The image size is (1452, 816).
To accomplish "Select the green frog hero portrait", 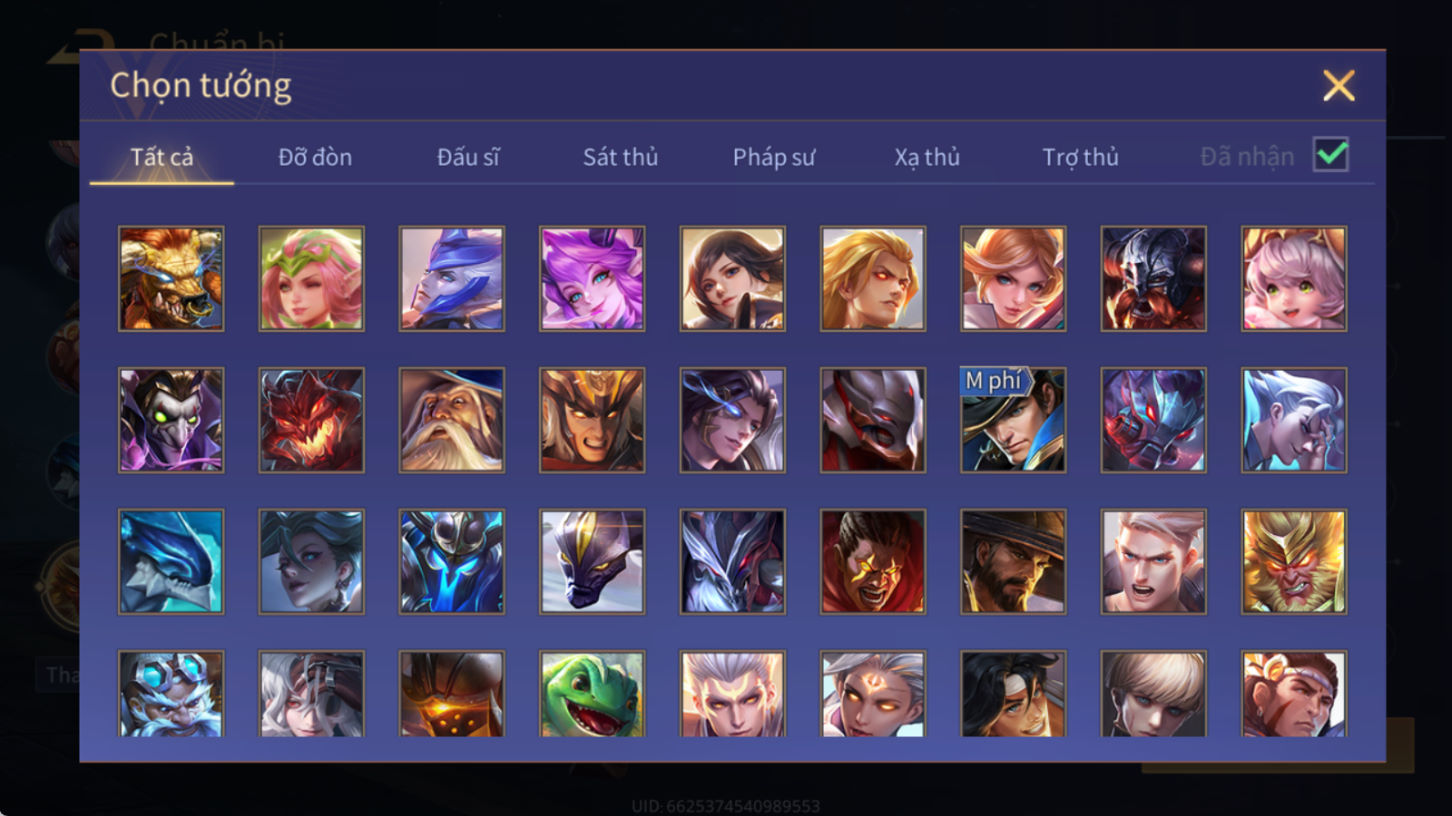I will click(592, 694).
